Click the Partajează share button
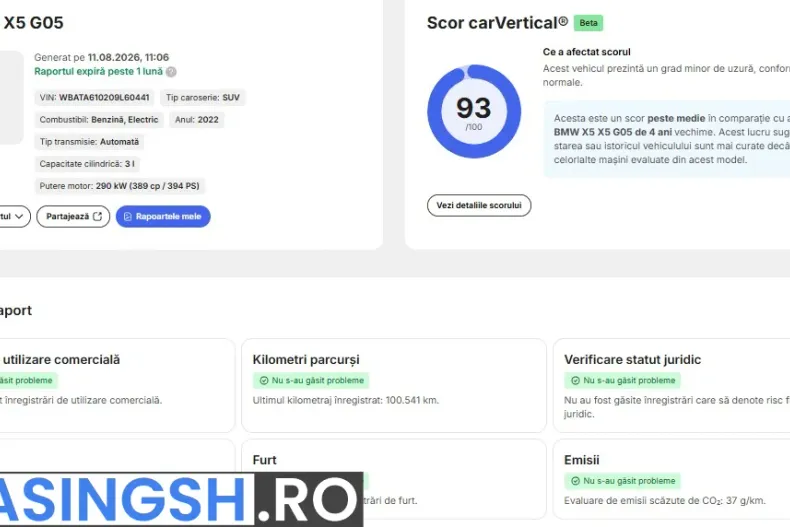 coord(73,216)
